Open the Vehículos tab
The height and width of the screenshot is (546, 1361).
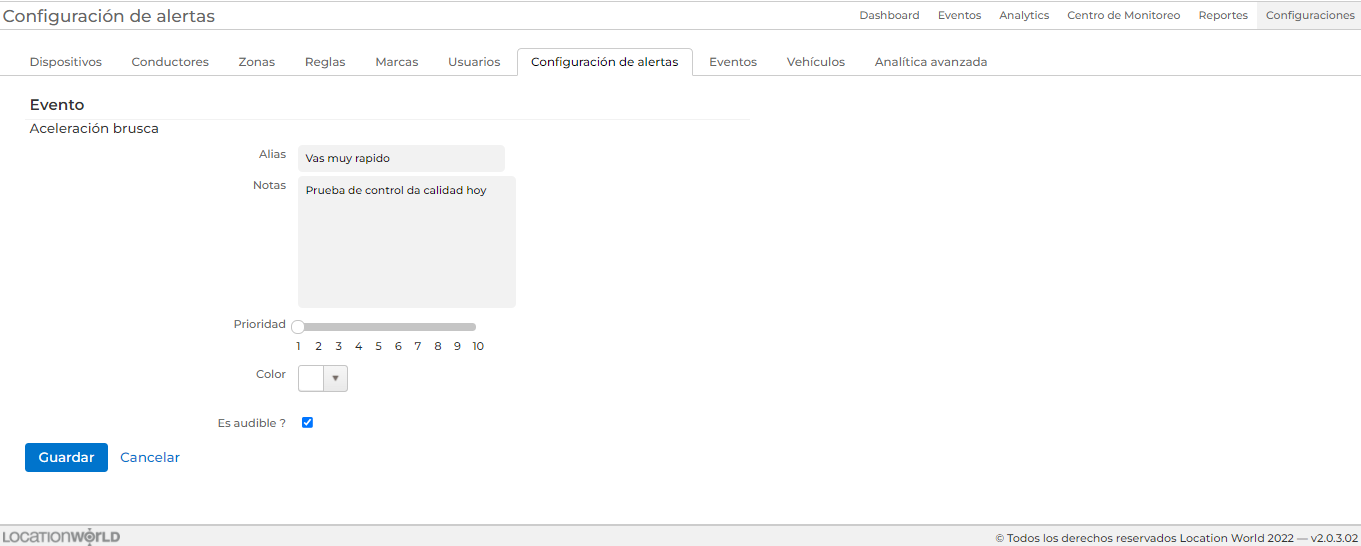click(815, 62)
